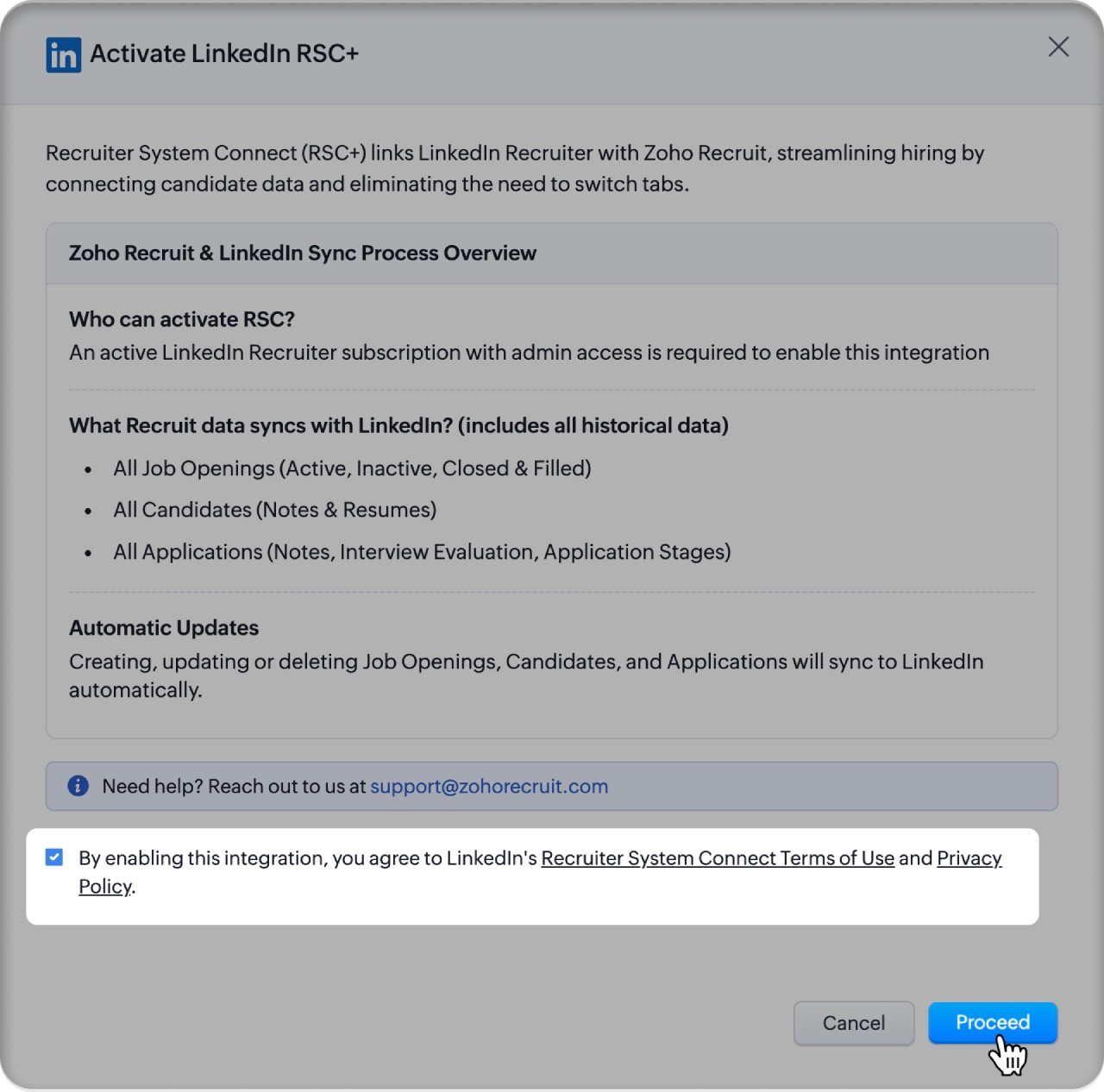Open the support@zohorecruit.com email link
Screen dimensions: 1104x1092
pos(489,787)
